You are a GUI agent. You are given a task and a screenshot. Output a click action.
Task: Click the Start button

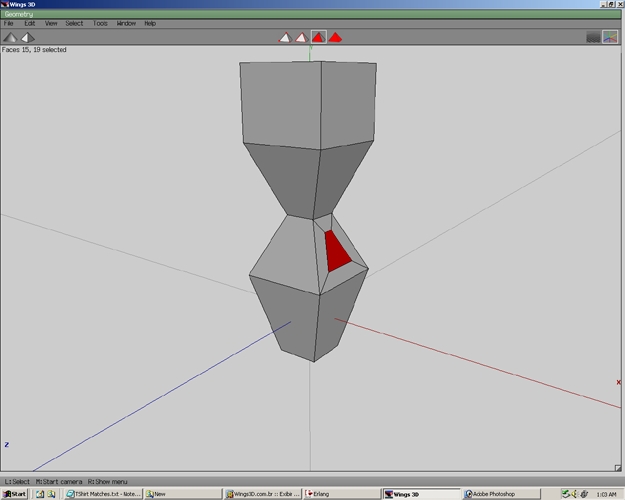[14, 494]
